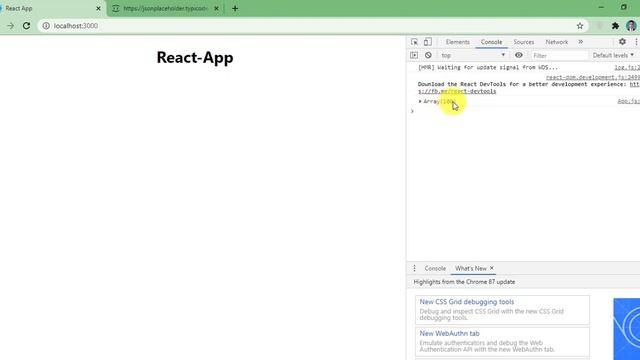Close the What's New drawer tab
This screenshot has width=640, height=360.
[492, 268]
